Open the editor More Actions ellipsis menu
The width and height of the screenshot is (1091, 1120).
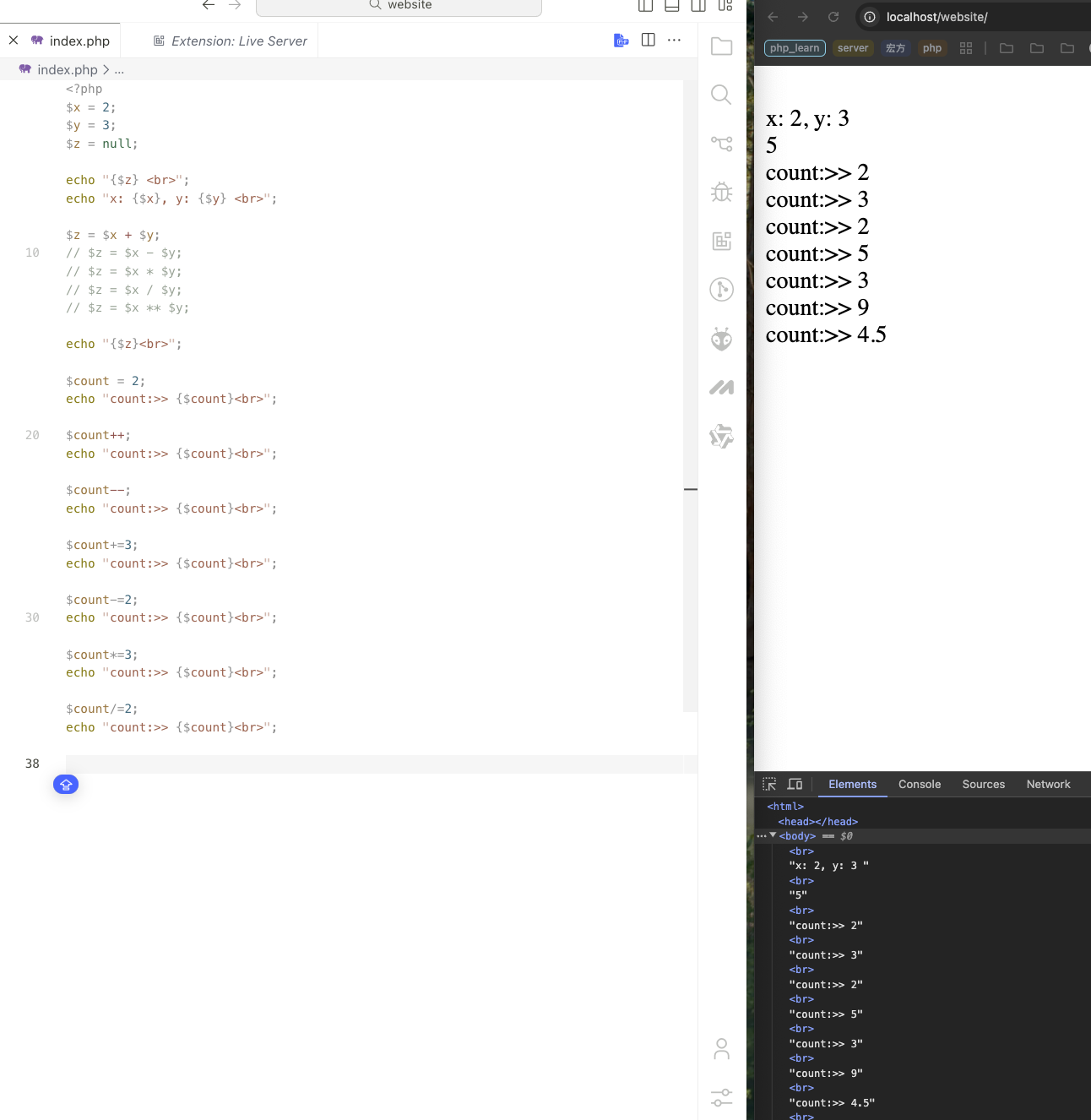pyautogui.click(x=674, y=40)
